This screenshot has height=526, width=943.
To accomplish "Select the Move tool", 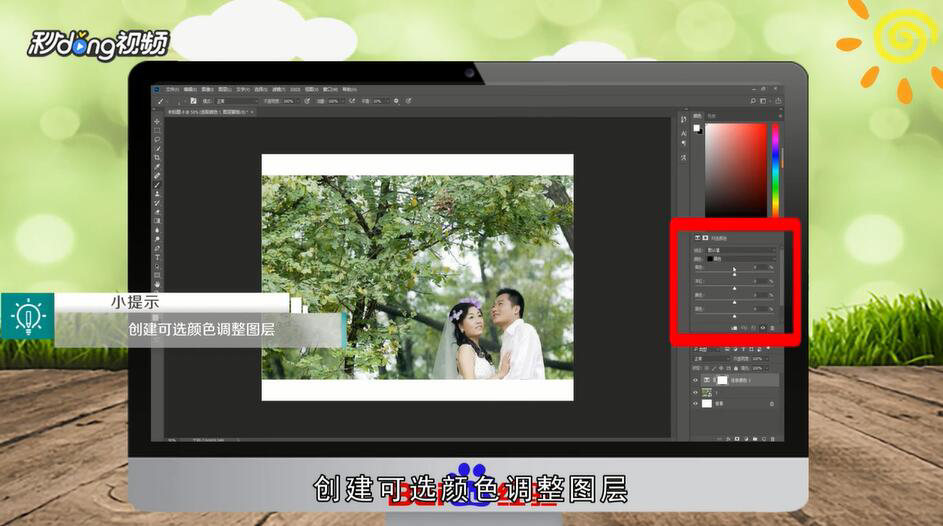I will pos(157,121).
